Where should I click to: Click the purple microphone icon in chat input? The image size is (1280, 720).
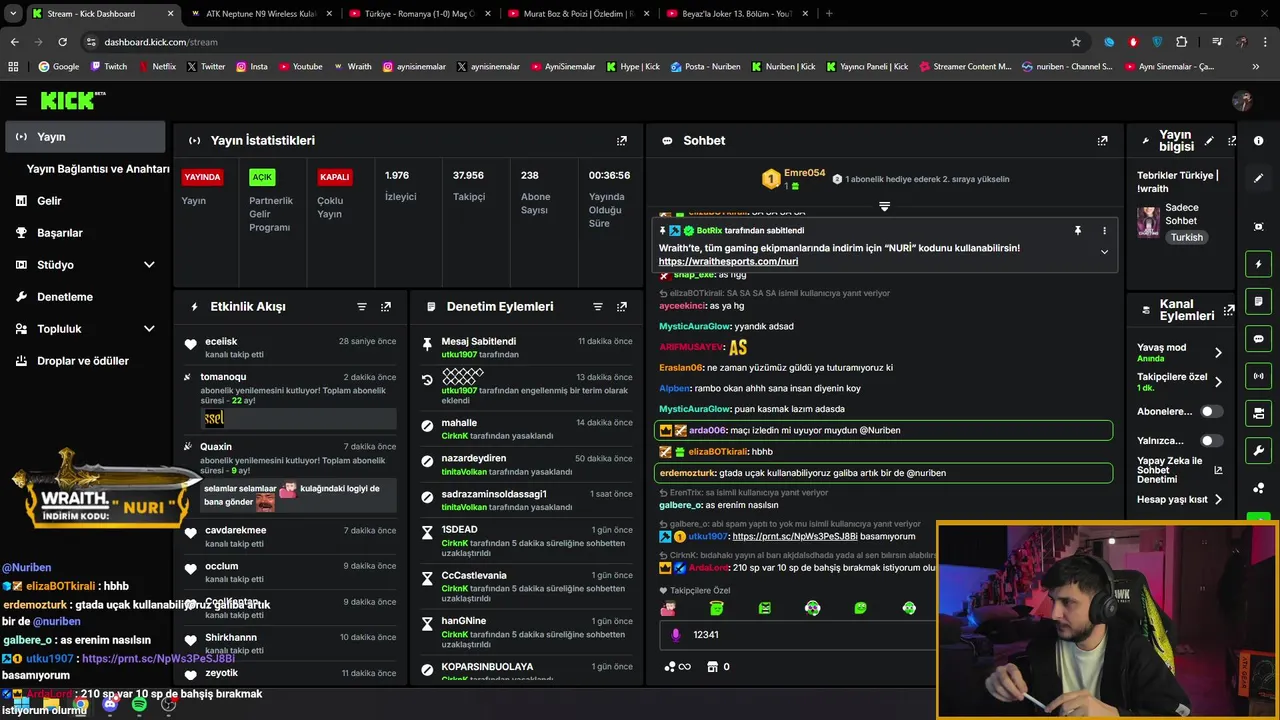pyautogui.click(x=676, y=635)
